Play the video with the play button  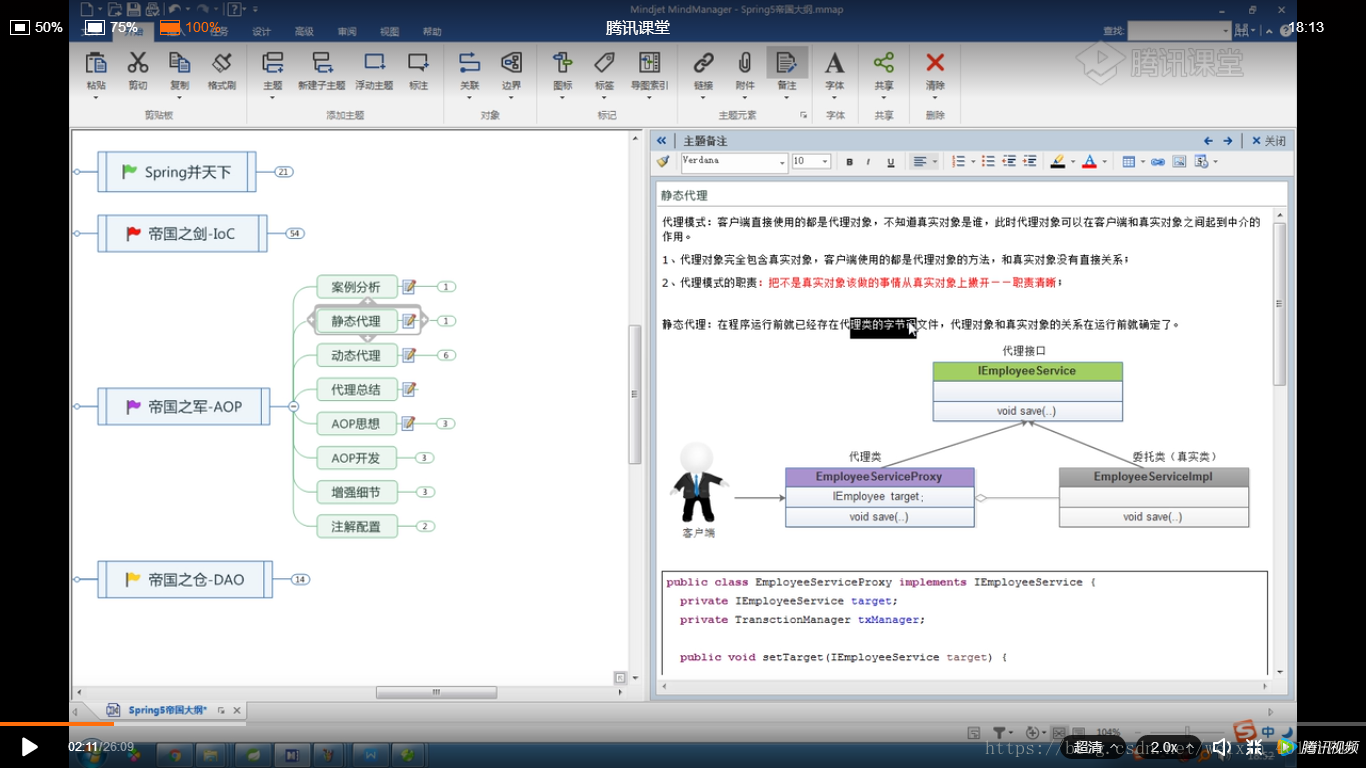click(x=29, y=746)
